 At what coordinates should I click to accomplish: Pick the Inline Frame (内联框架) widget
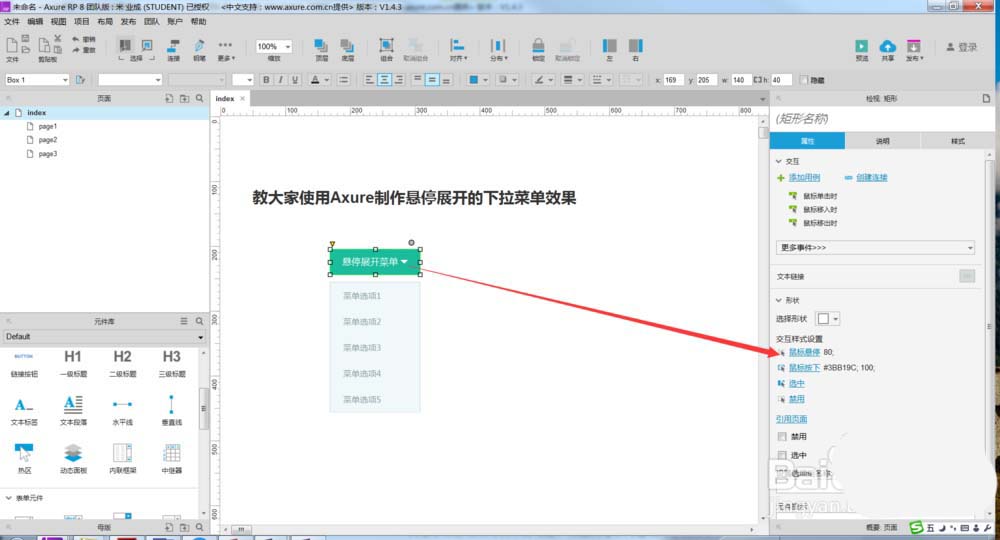pos(122,453)
